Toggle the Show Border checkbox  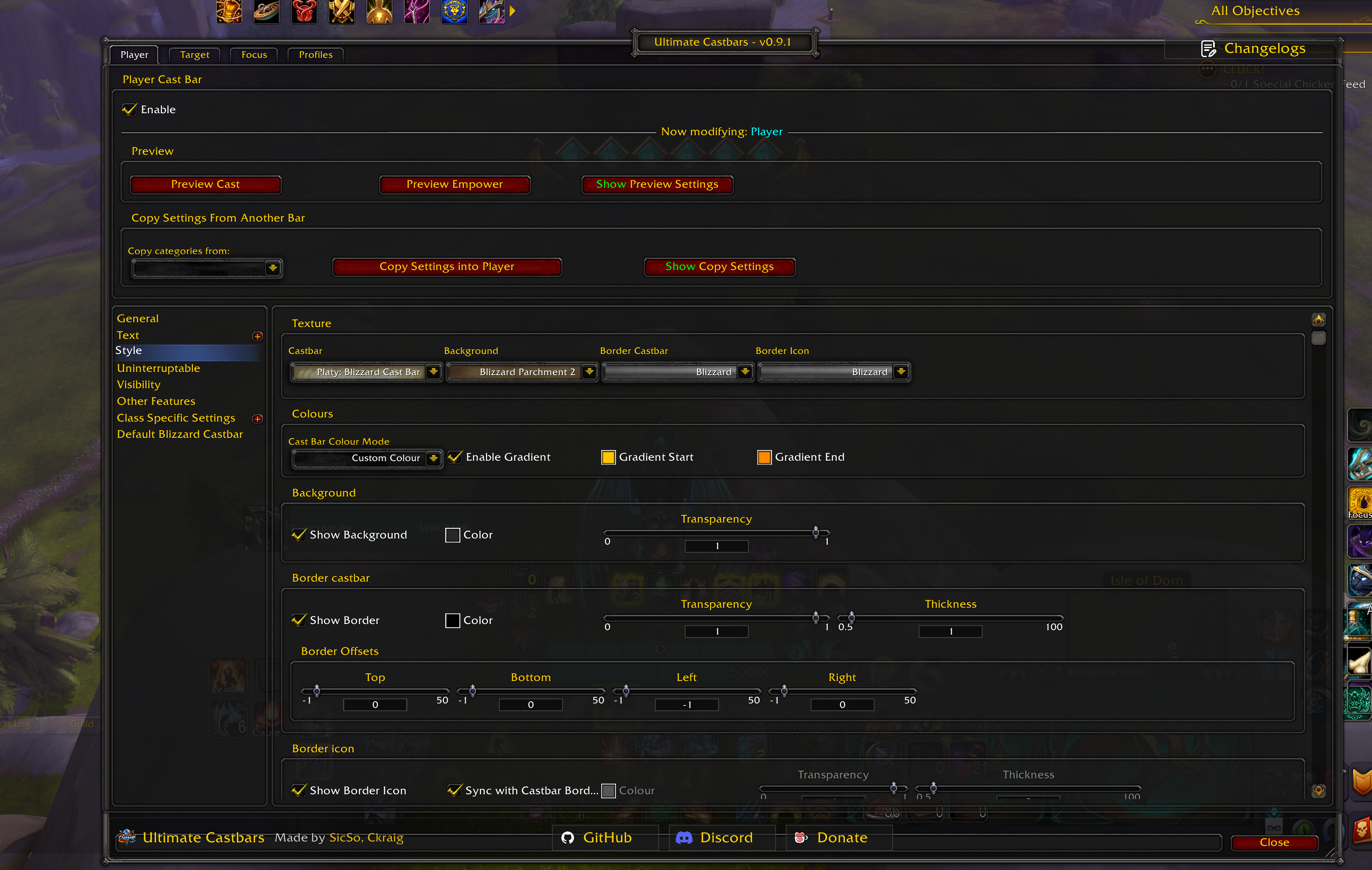(x=299, y=620)
